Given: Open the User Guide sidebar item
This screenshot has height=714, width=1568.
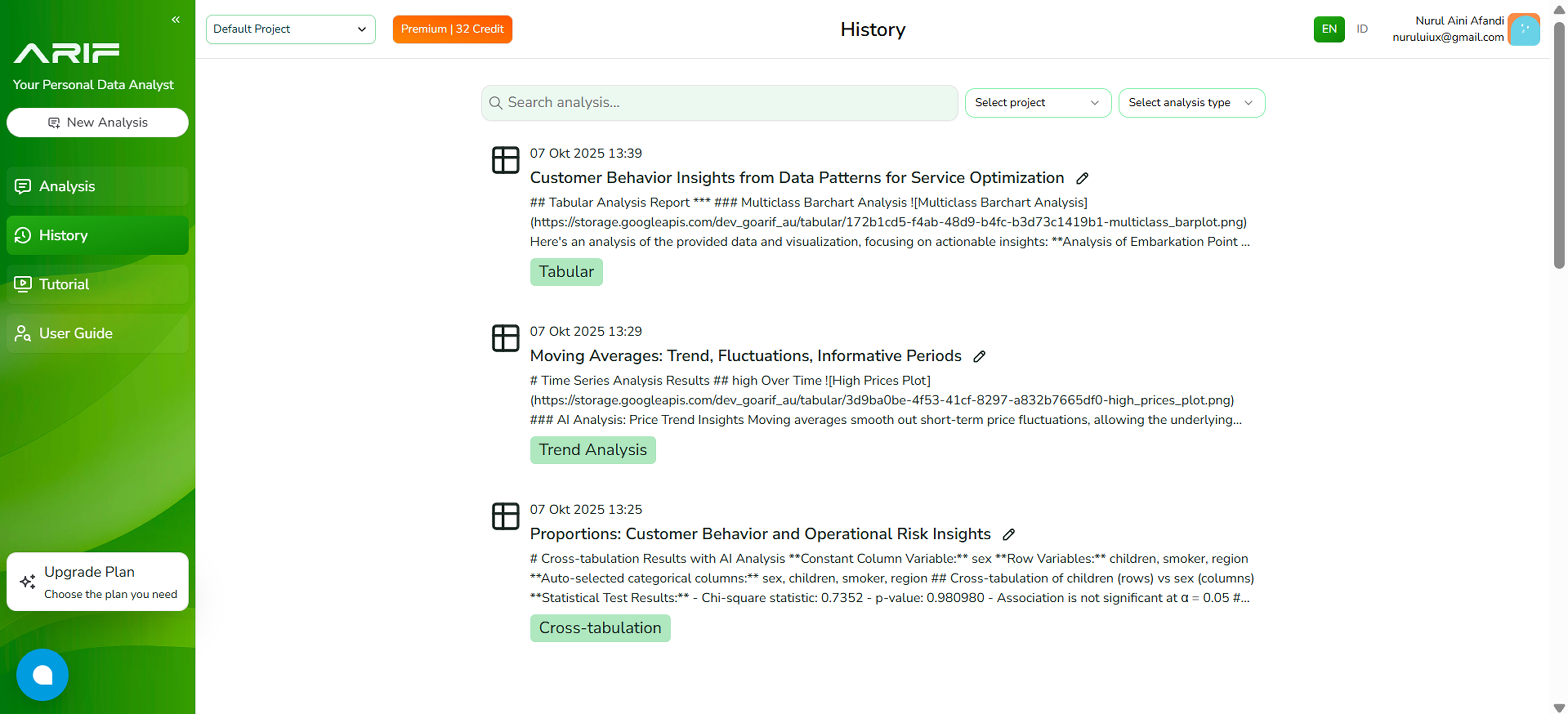Looking at the screenshot, I should point(97,333).
